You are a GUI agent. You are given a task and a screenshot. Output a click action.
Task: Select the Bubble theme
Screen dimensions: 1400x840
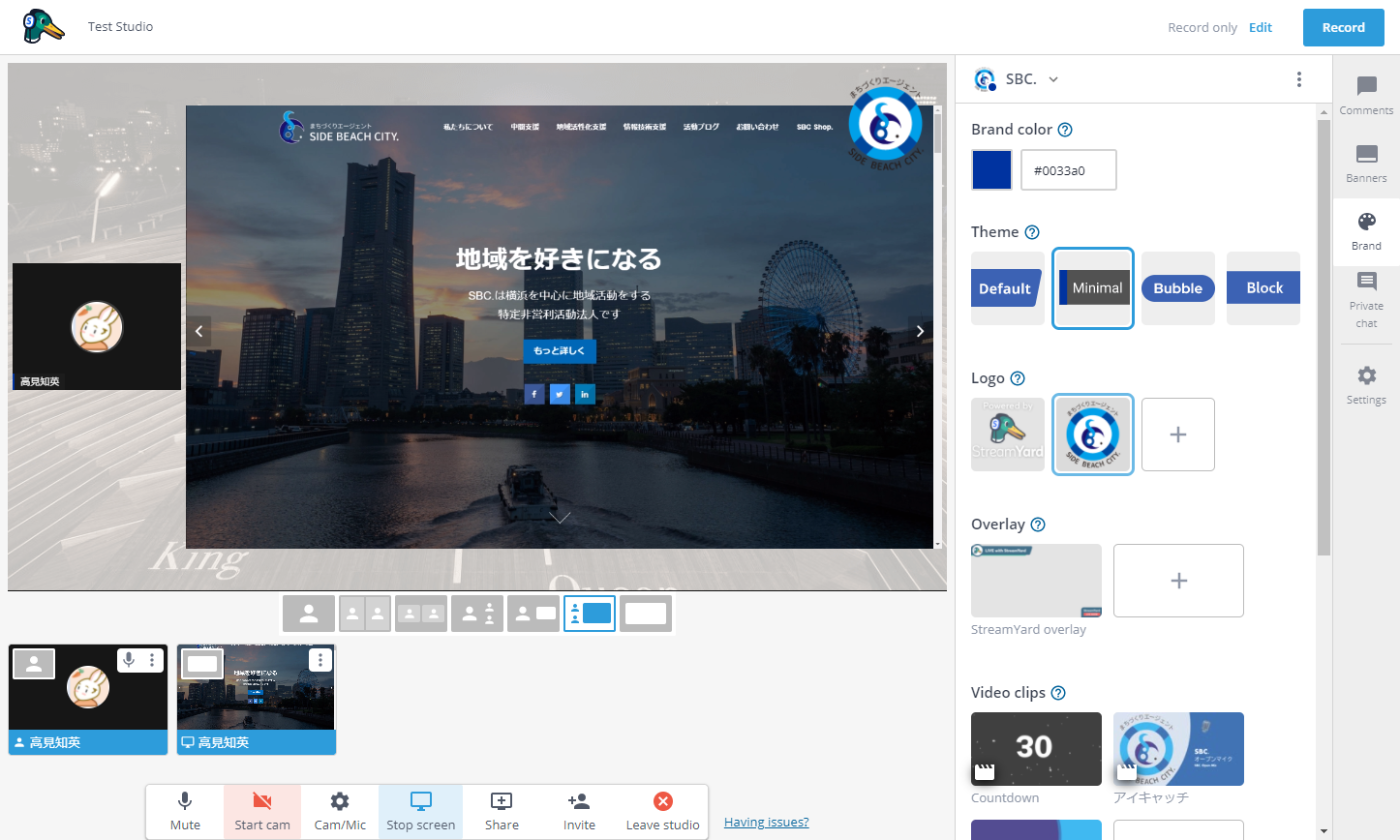[x=1178, y=288]
